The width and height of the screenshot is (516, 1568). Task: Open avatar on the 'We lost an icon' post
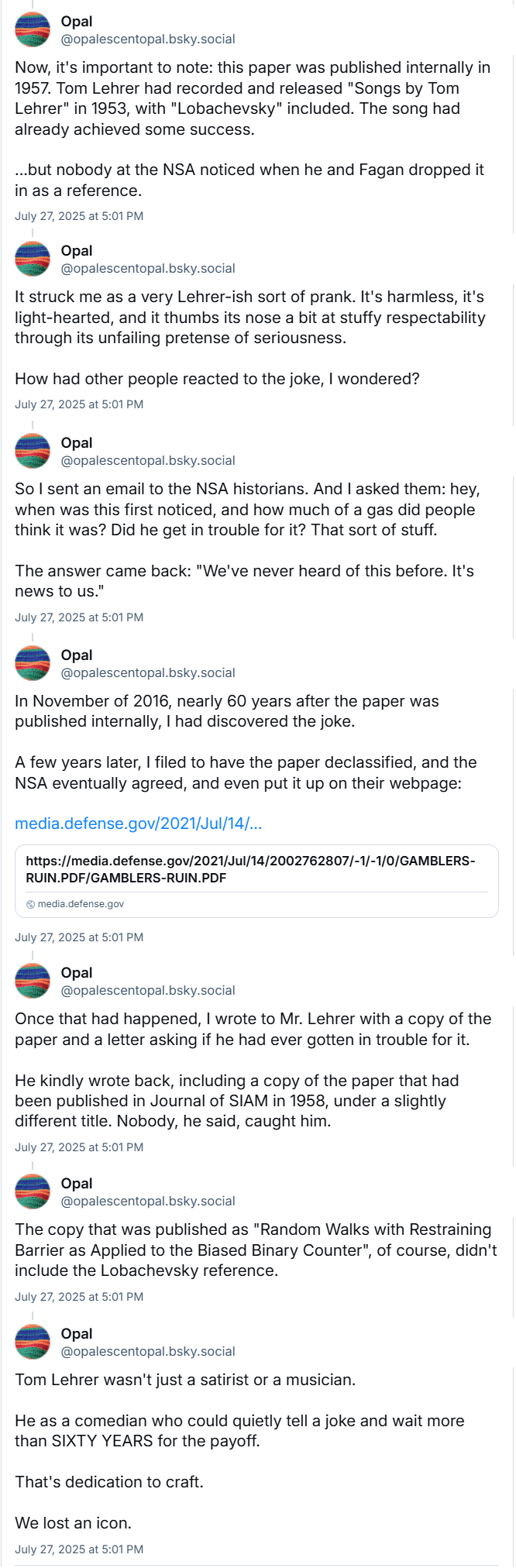pos(33,1342)
